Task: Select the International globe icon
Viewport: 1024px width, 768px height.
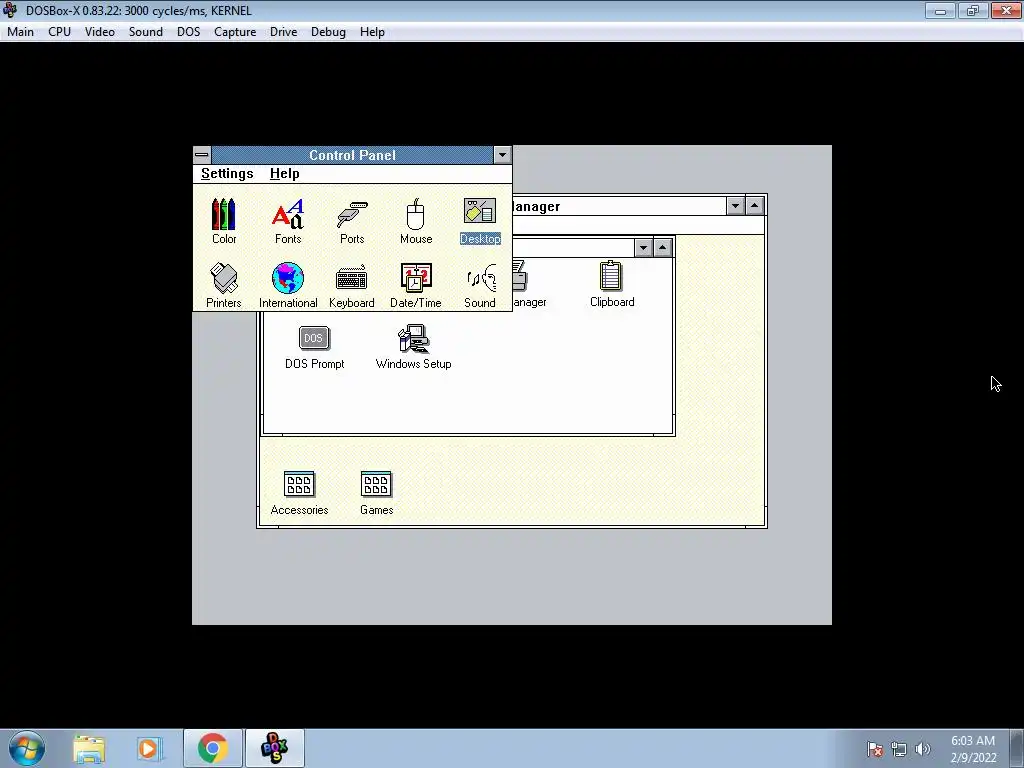Action: coord(287,285)
